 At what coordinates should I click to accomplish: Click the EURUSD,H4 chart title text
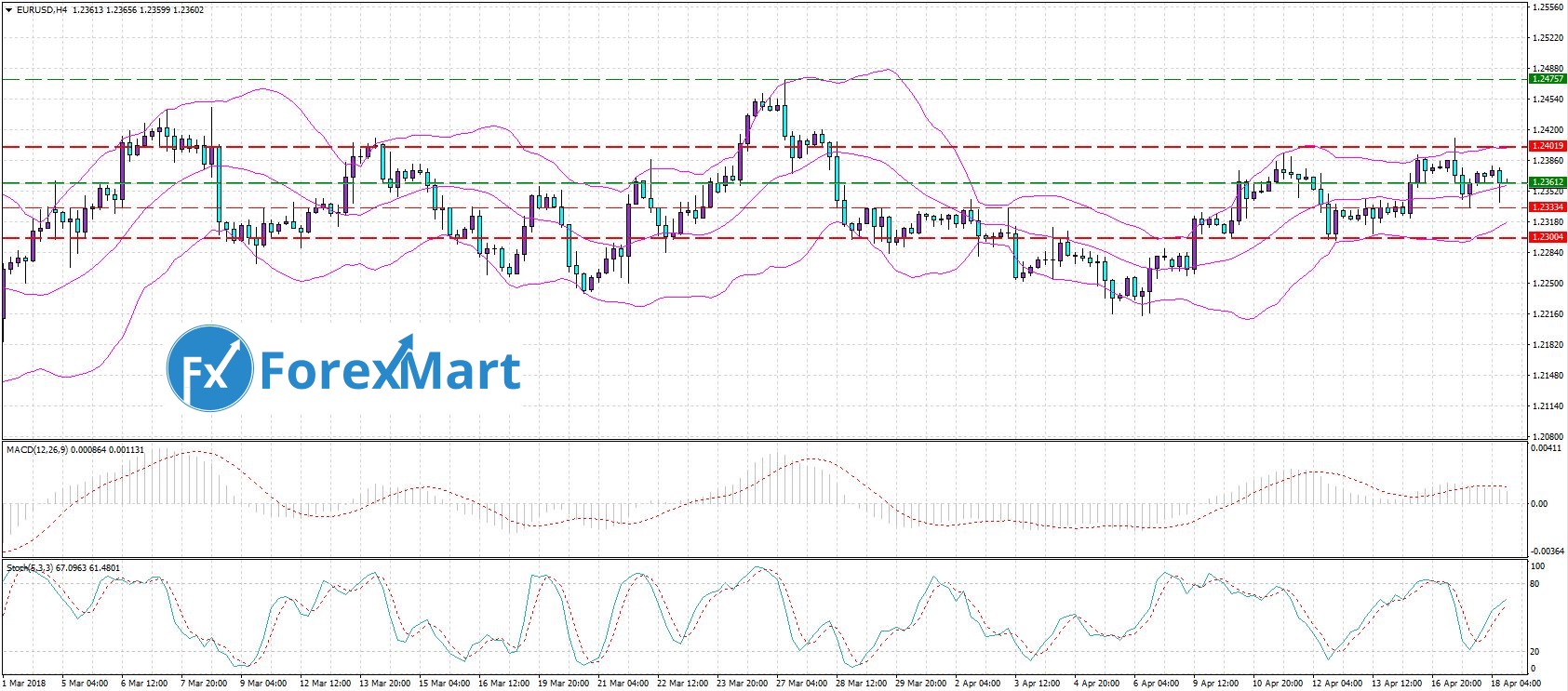pos(42,10)
